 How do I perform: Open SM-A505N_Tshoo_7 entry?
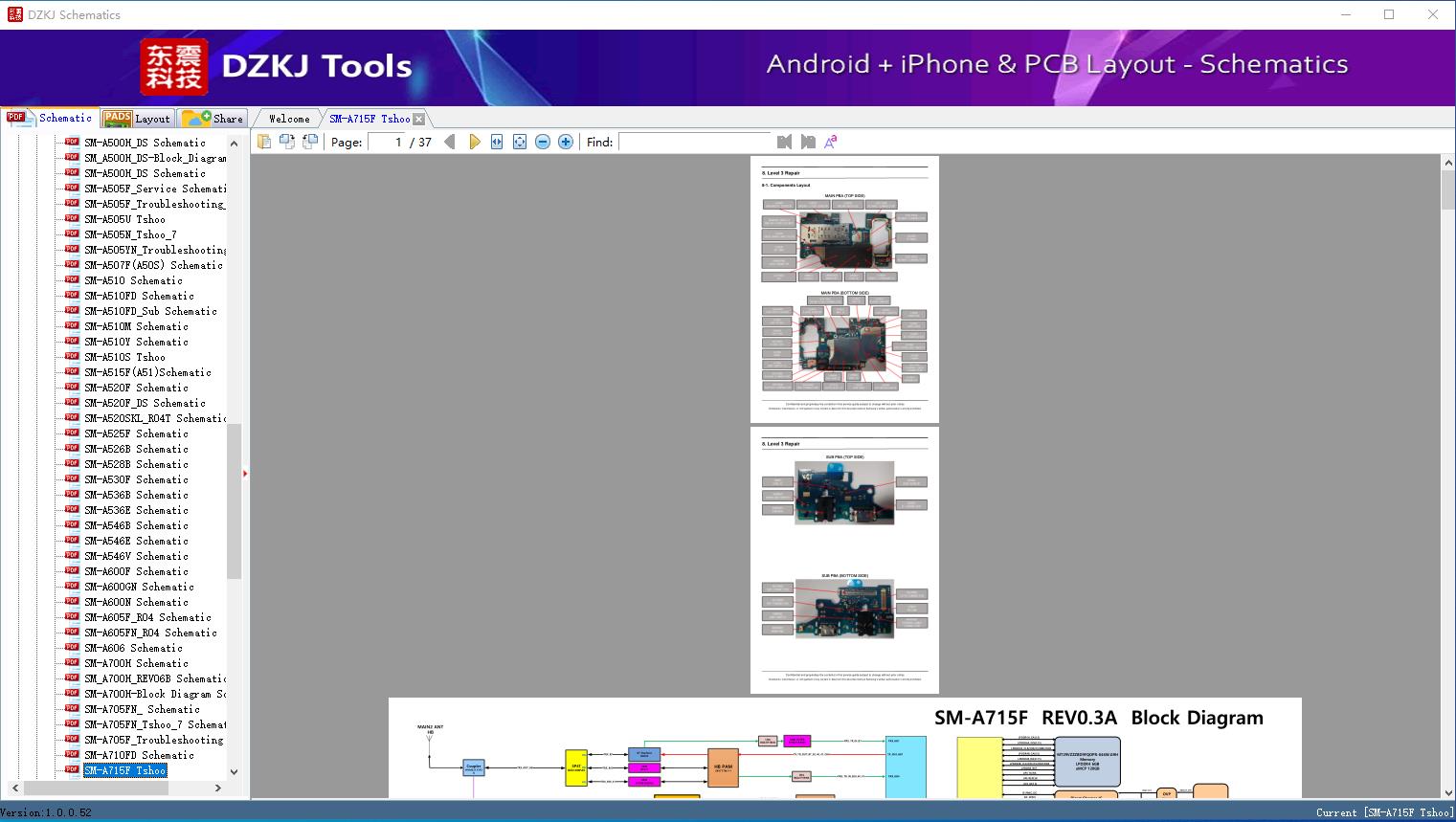point(130,234)
